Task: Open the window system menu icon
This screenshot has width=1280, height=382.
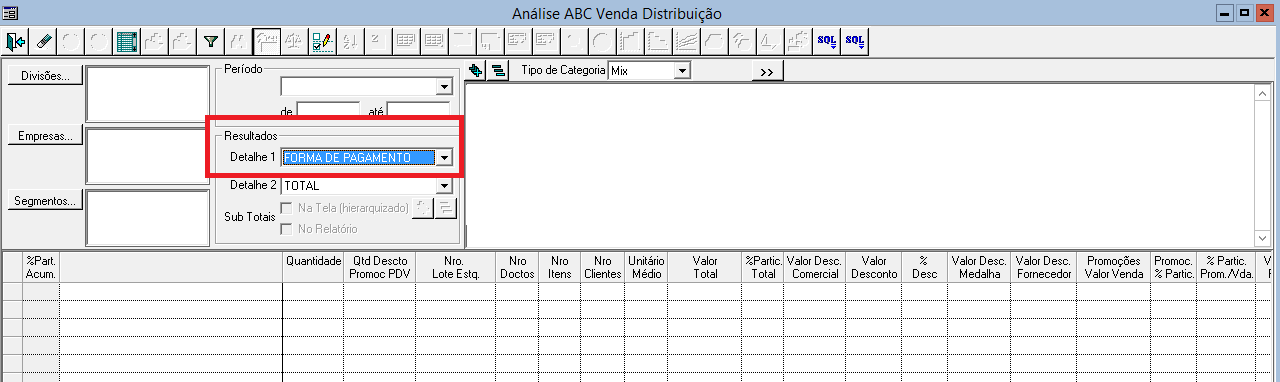Action: tap(11, 13)
